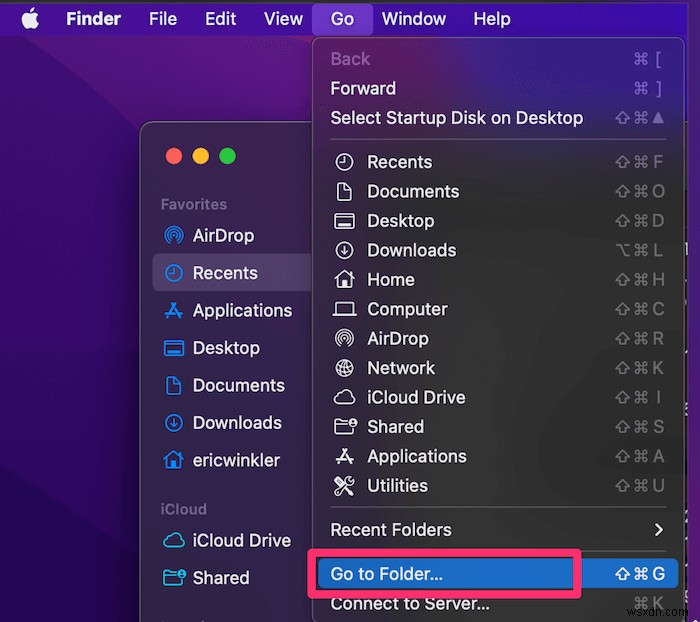The image size is (700, 622).
Task: Click the Desktop icon in Go menu
Action: pos(344,221)
